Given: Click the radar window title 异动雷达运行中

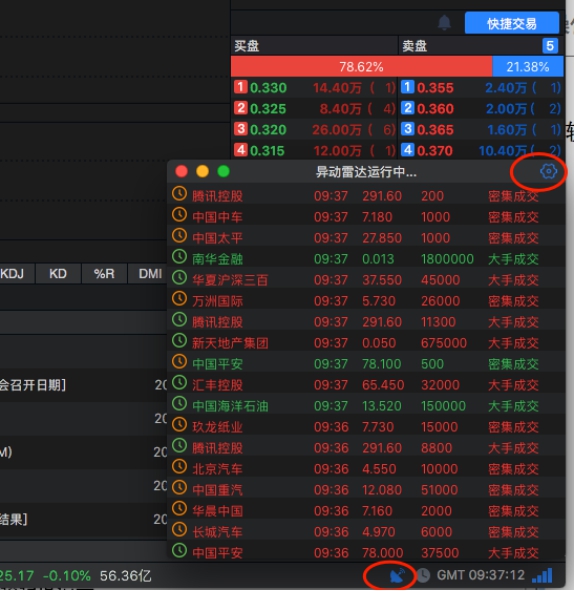Looking at the screenshot, I should coord(366,172).
